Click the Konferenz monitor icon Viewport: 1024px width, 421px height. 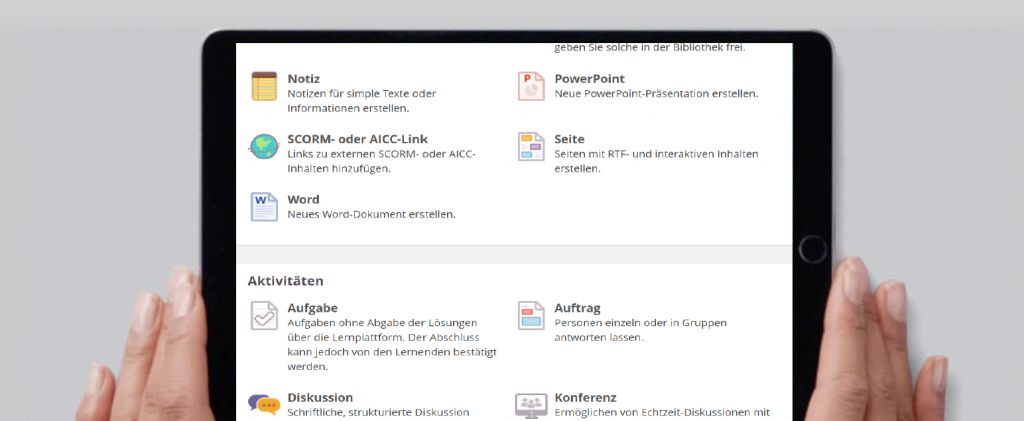[531, 405]
